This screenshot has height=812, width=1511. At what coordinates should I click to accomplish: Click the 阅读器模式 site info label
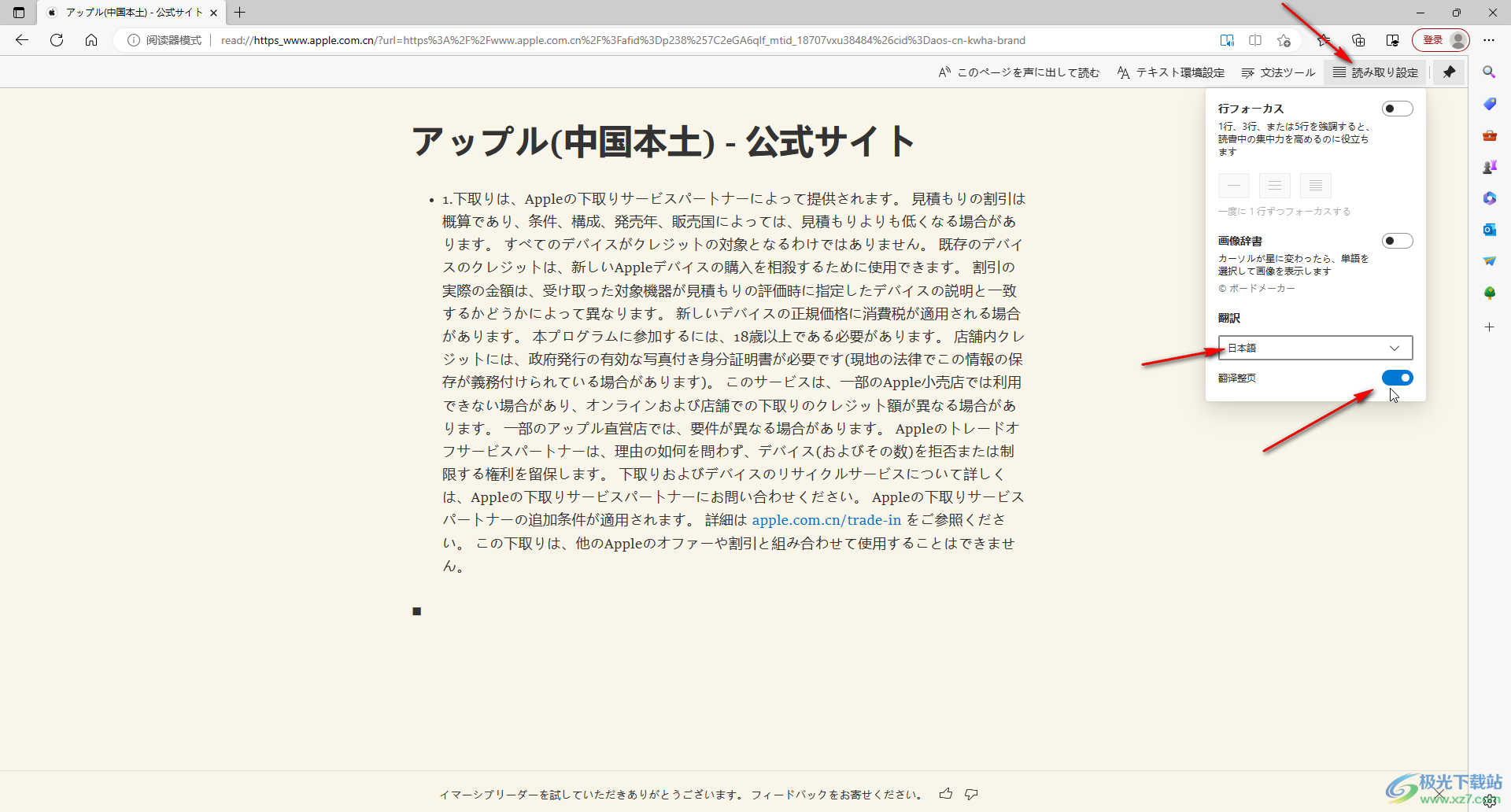pyautogui.click(x=165, y=40)
